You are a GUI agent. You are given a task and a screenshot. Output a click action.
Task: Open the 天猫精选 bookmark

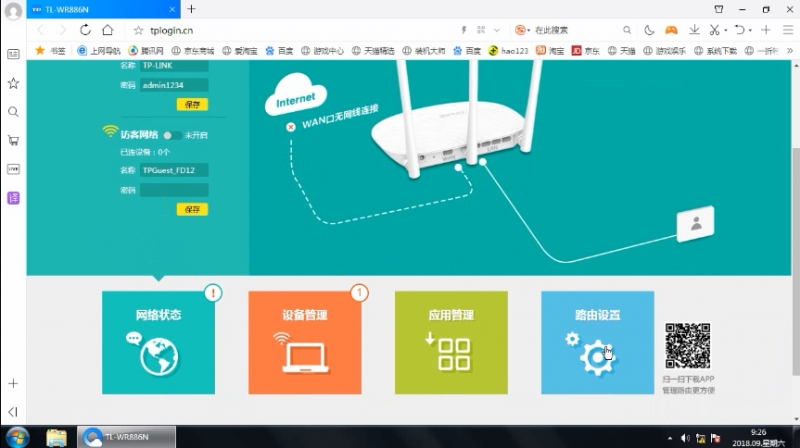(x=373, y=51)
